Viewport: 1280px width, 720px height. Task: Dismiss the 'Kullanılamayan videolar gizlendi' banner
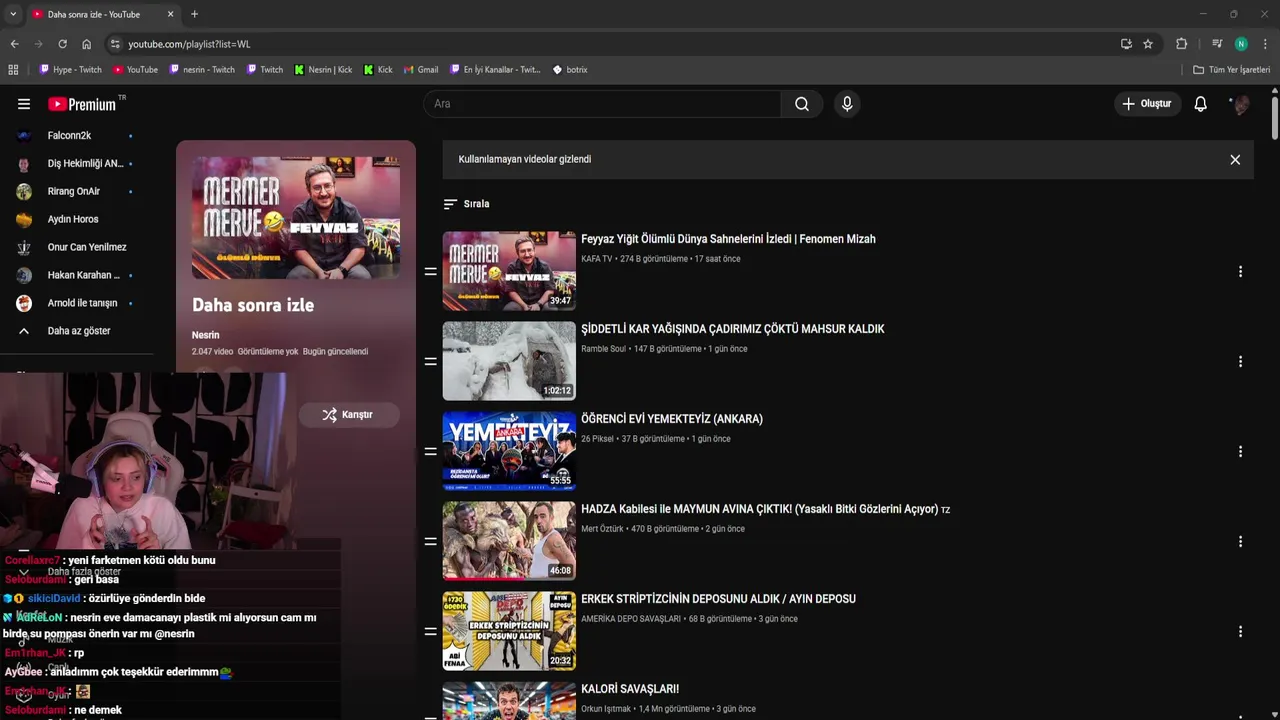click(1235, 160)
